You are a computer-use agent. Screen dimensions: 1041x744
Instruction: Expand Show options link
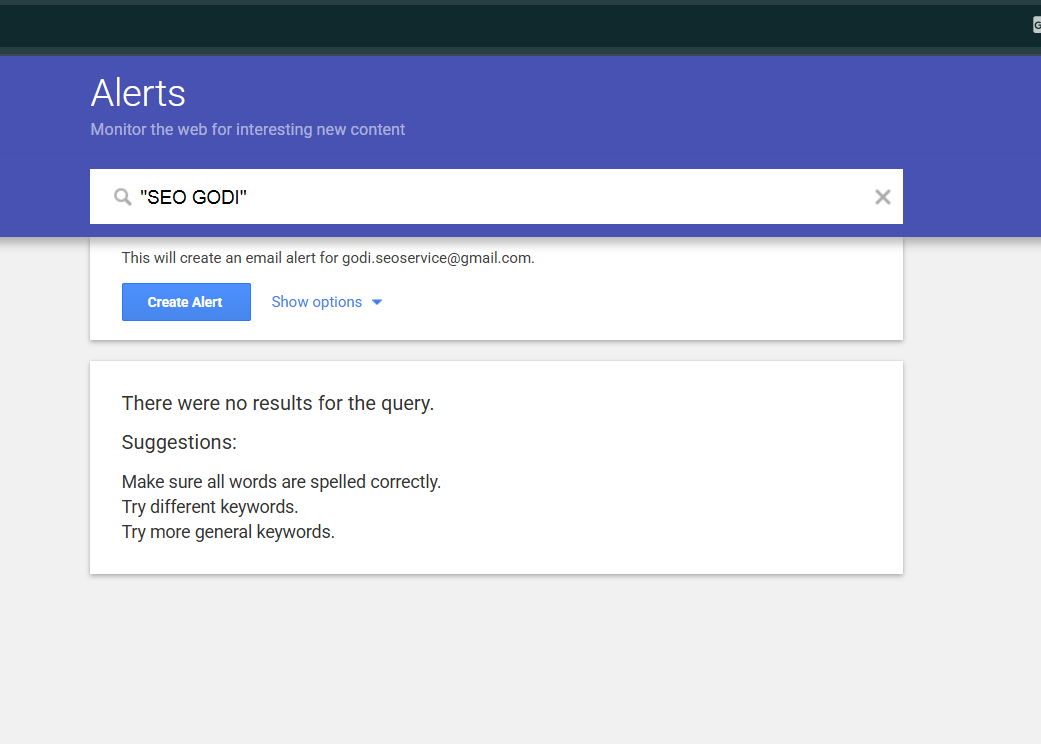(x=317, y=302)
